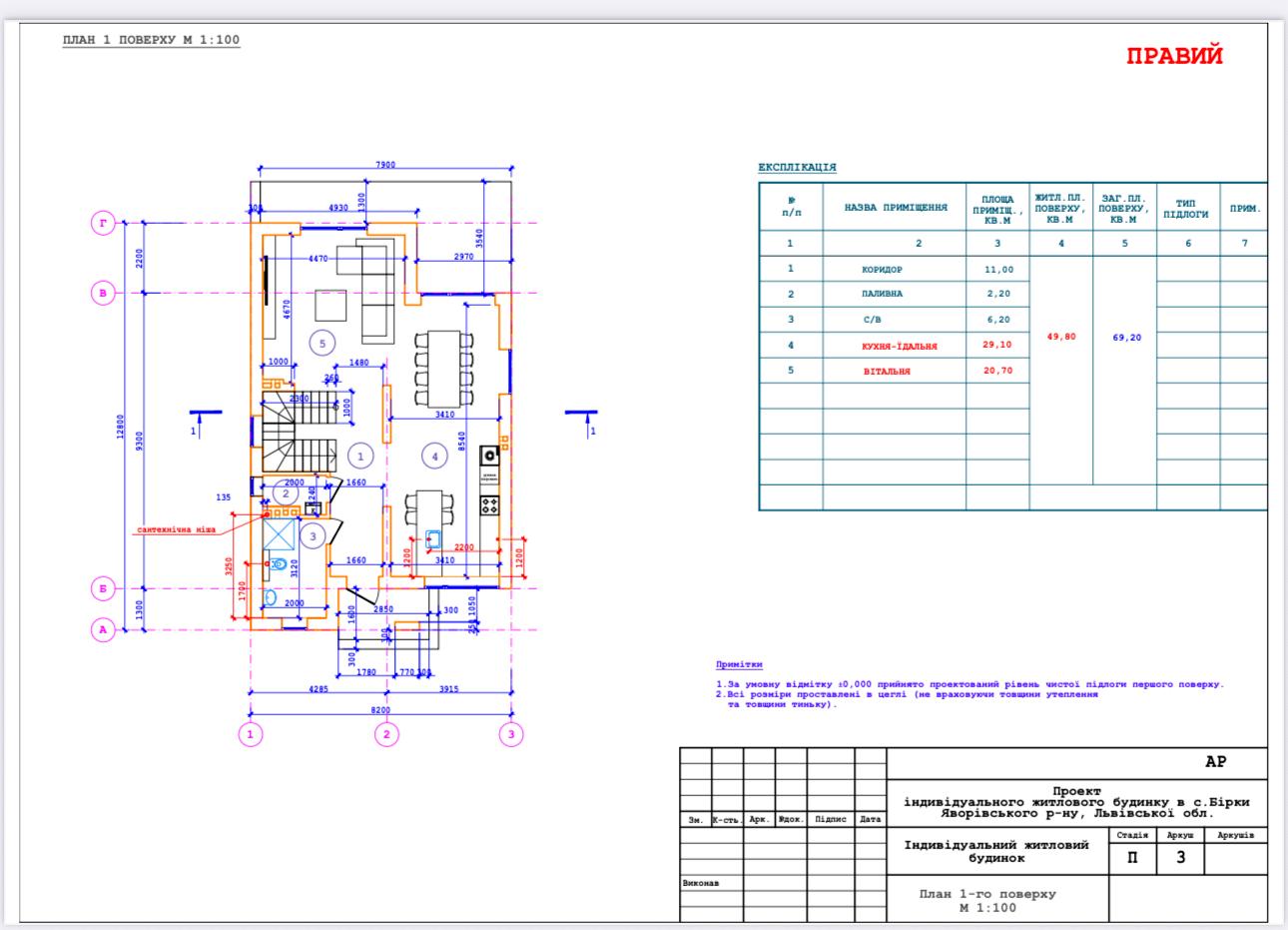Click the oval washbasin in the bathroom
This screenshot has height=930, width=1288.
coord(271,599)
